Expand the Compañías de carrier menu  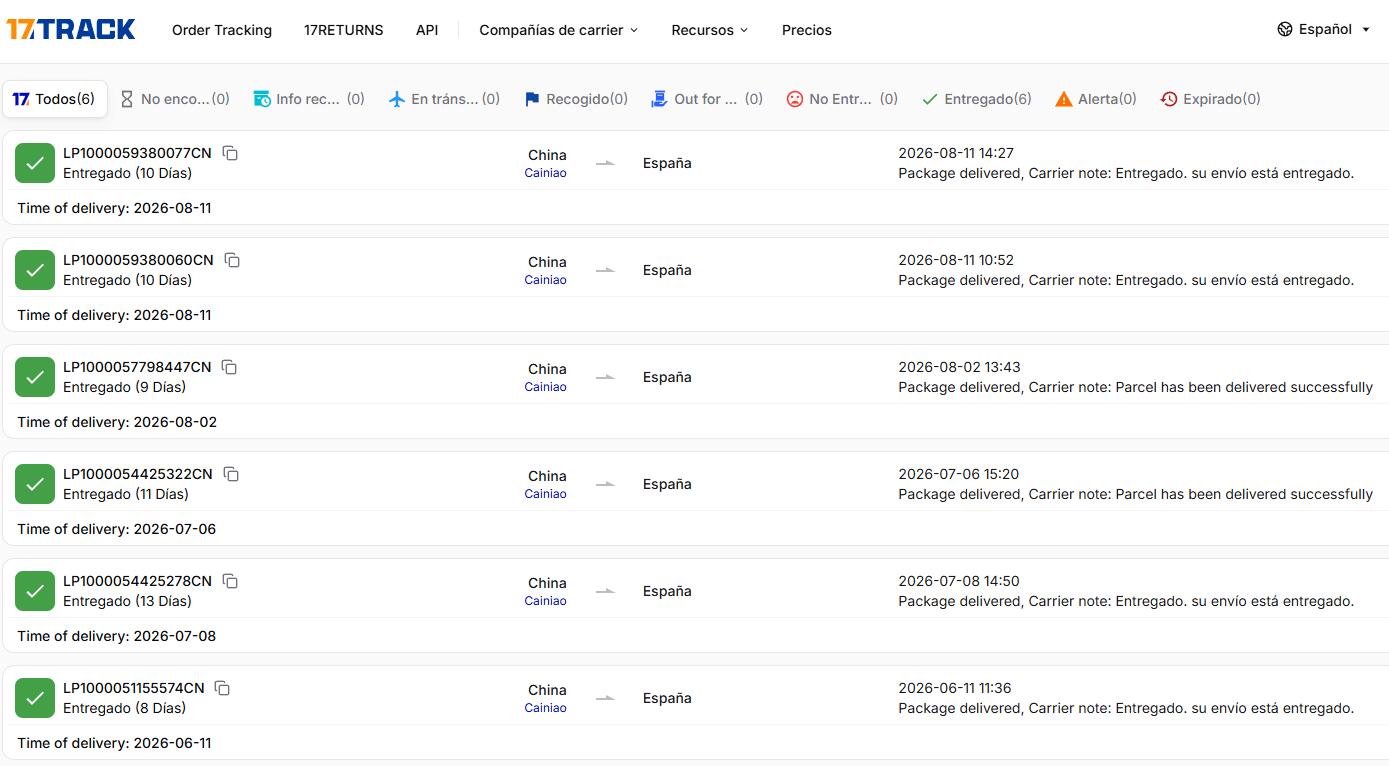[x=558, y=30]
